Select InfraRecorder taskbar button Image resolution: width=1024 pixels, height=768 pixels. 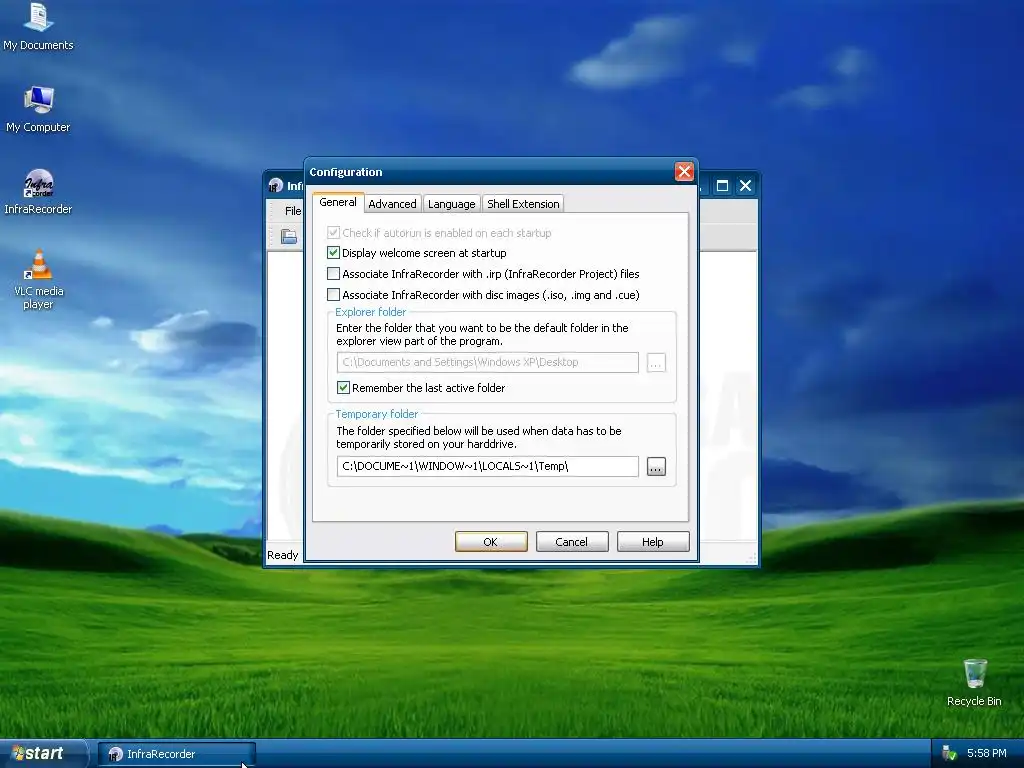tap(176, 754)
